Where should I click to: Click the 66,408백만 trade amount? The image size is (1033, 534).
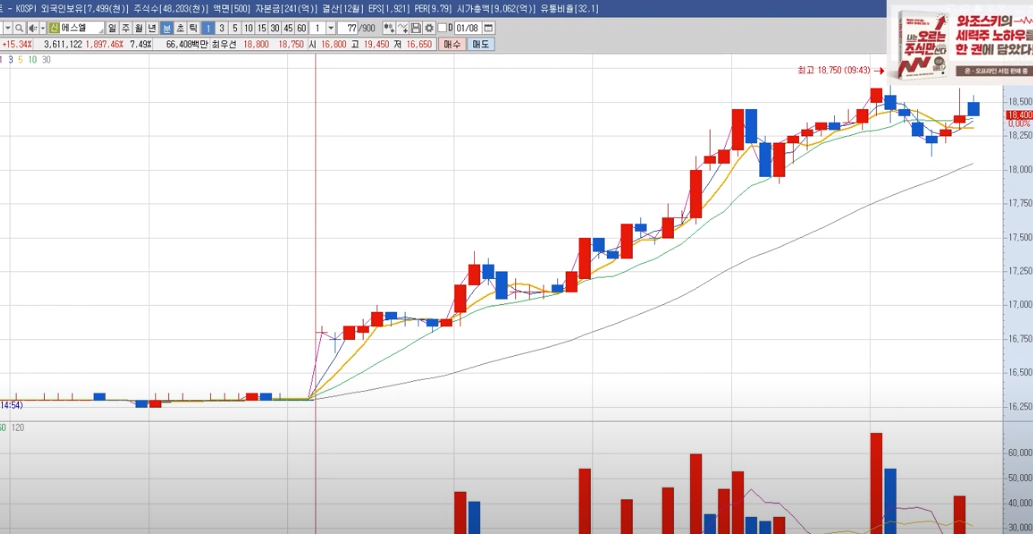pos(187,44)
